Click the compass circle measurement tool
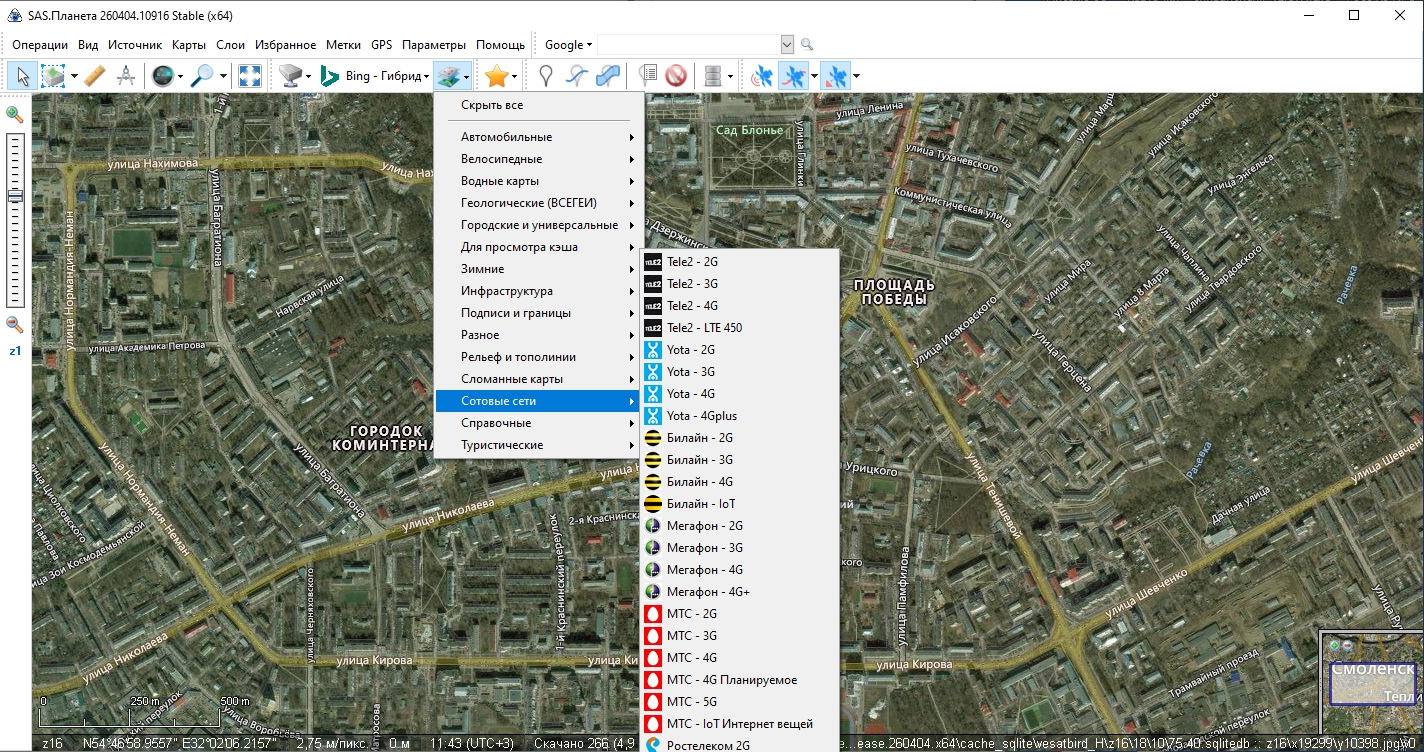Image resolution: width=1424 pixels, height=752 pixels. point(126,76)
